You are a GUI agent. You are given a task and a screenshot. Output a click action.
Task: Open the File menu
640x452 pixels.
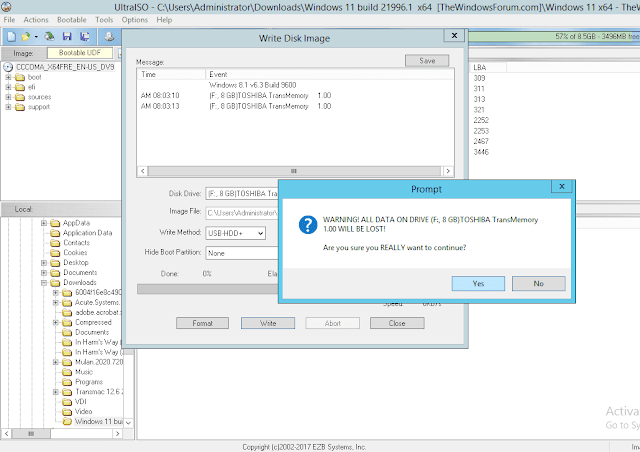(x=9, y=20)
